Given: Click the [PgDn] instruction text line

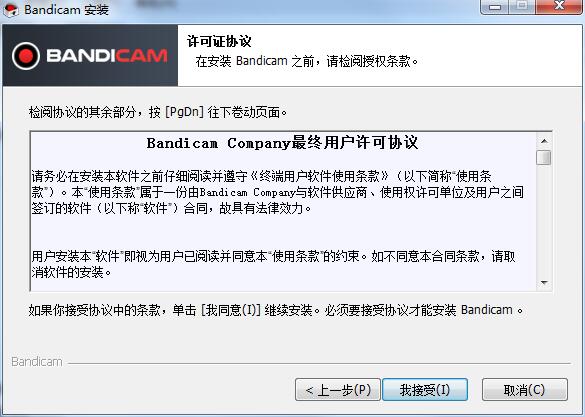Looking at the screenshot, I should point(158,112).
